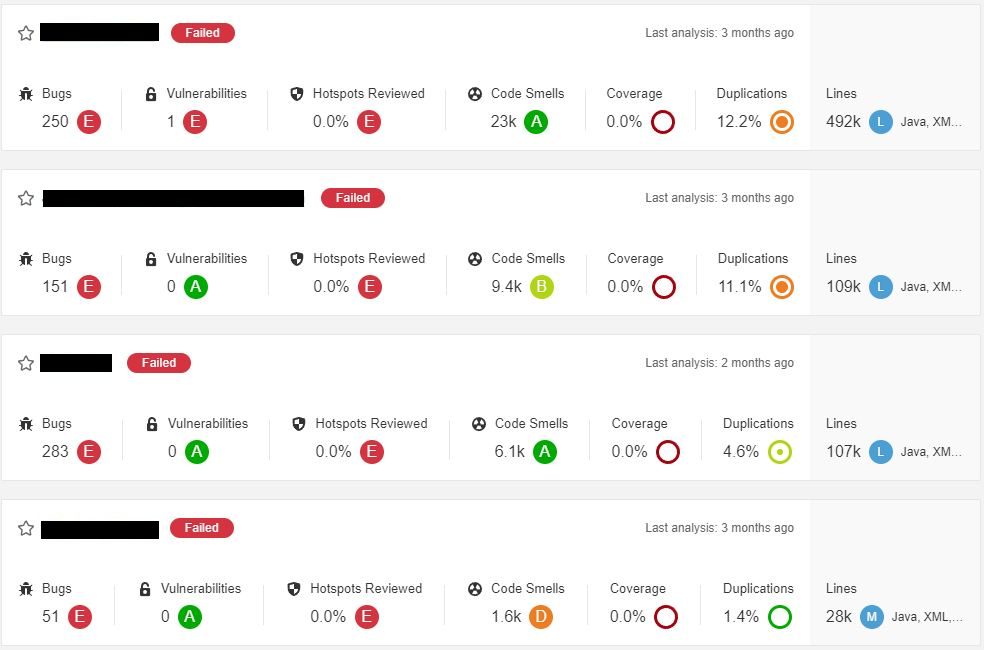Click the blue M size badge on the last project

coord(870,617)
